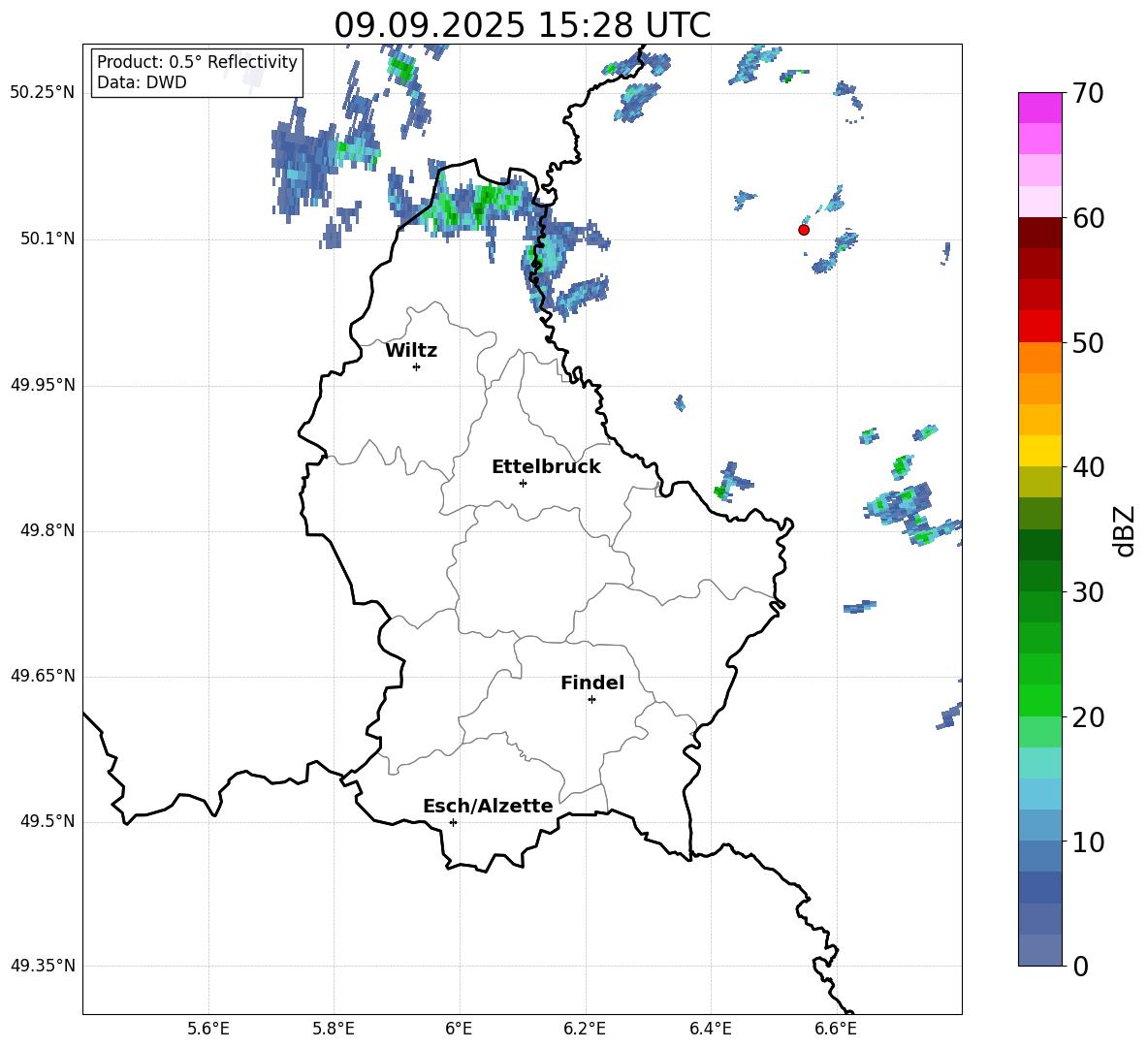Click the magenta top swatch of colorbar
Image resolution: width=1148 pixels, height=1048 pixels.
point(1040,108)
